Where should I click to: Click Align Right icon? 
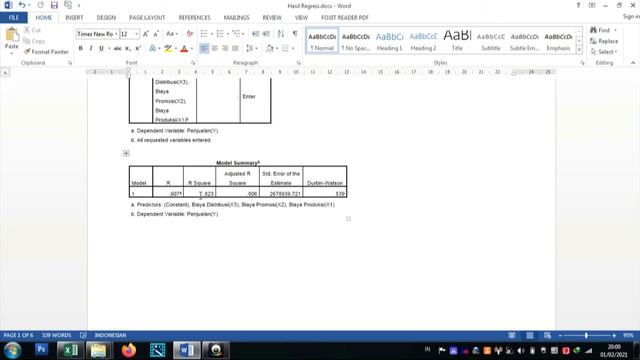[225, 49]
